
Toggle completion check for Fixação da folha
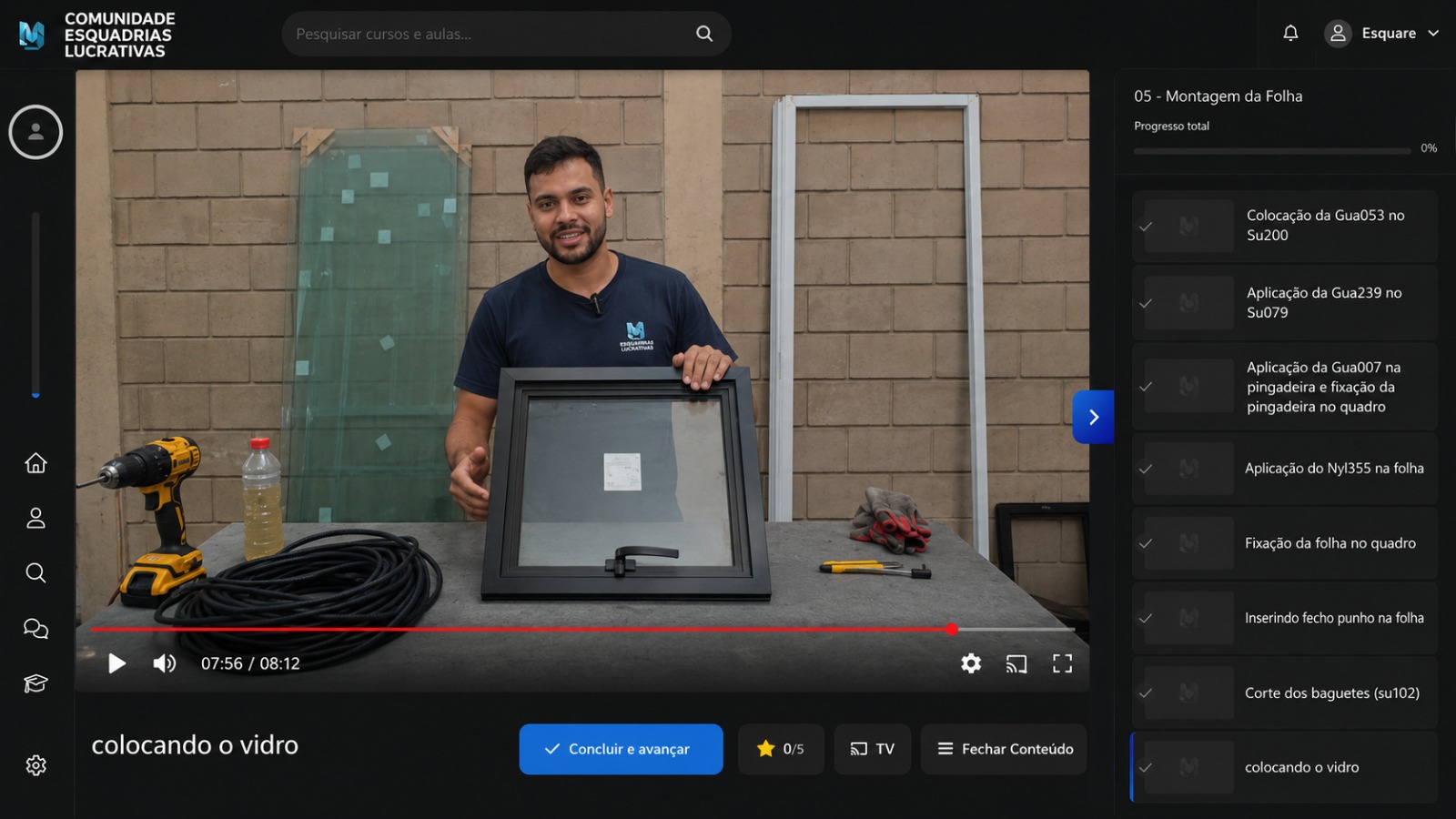click(1146, 543)
